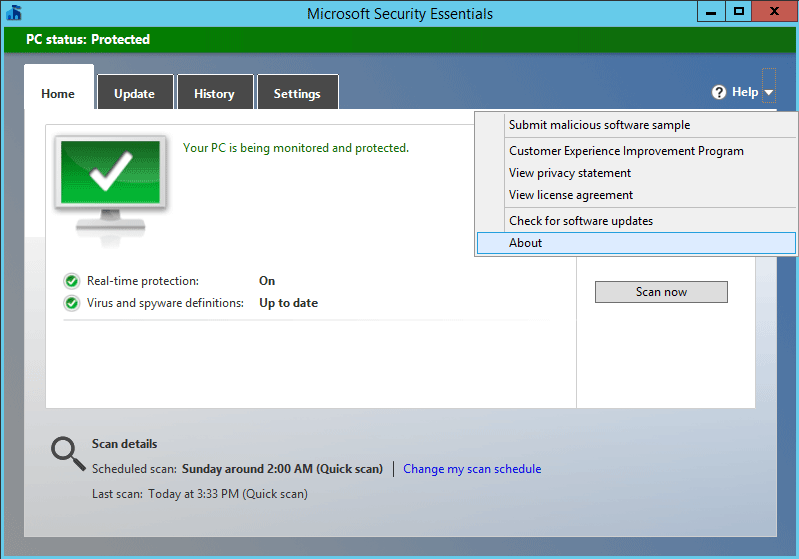Image resolution: width=799 pixels, height=559 pixels.
Task: Click the Help text label
Action: pos(745,92)
